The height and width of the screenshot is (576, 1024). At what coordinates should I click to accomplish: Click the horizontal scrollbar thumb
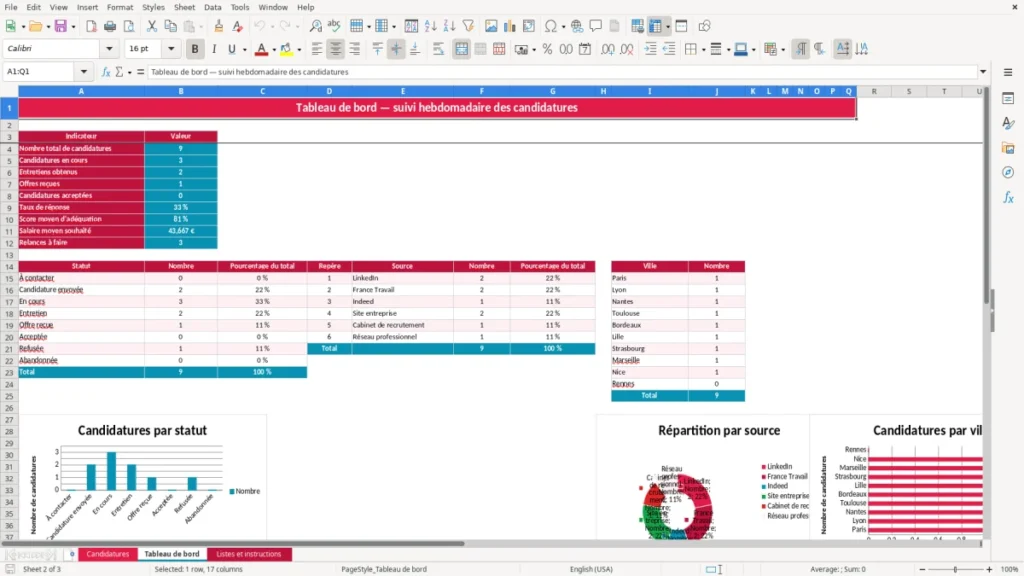click(x=232, y=543)
